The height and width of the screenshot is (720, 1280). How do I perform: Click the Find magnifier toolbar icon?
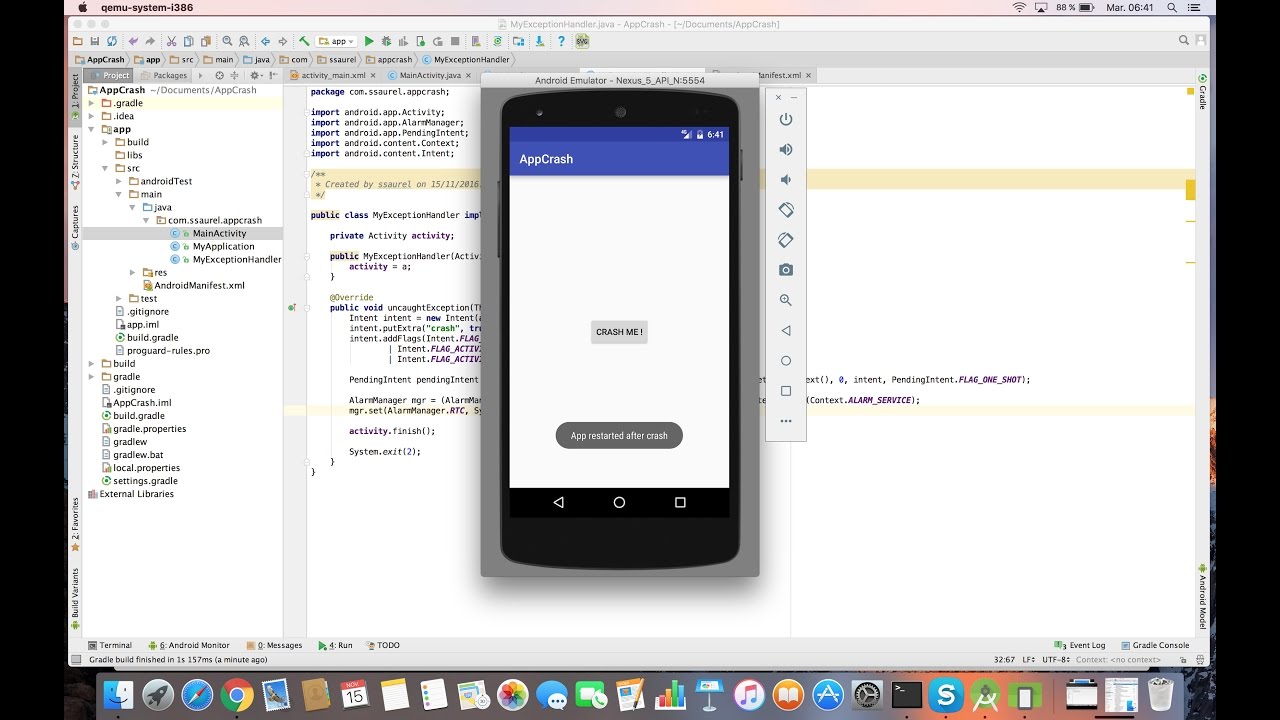tap(227, 41)
